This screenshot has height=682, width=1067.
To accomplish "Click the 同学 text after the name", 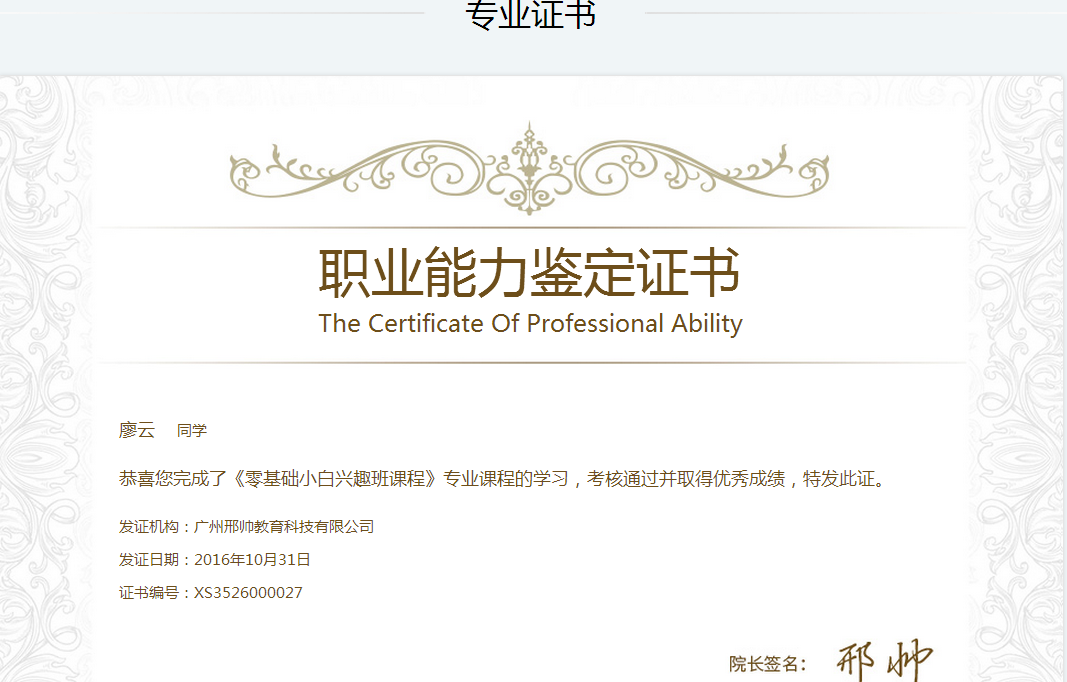I will [192, 431].
